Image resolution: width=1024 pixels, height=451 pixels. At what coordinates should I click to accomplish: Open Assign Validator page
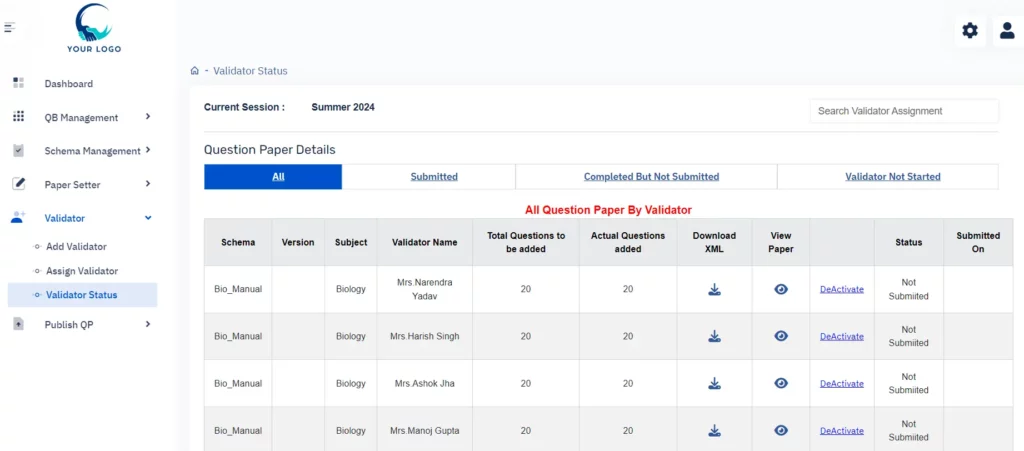coord(82,271)
